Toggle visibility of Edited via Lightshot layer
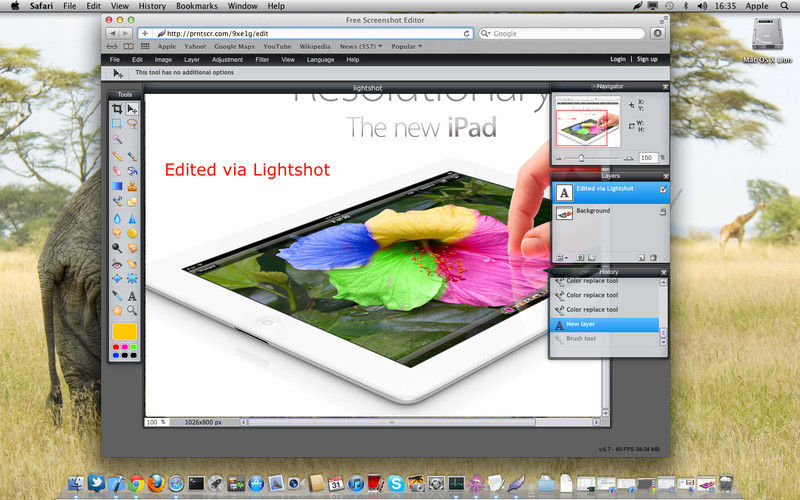This screenshot has height=500, width=800. pyautogui.click(x=663, y=189)
